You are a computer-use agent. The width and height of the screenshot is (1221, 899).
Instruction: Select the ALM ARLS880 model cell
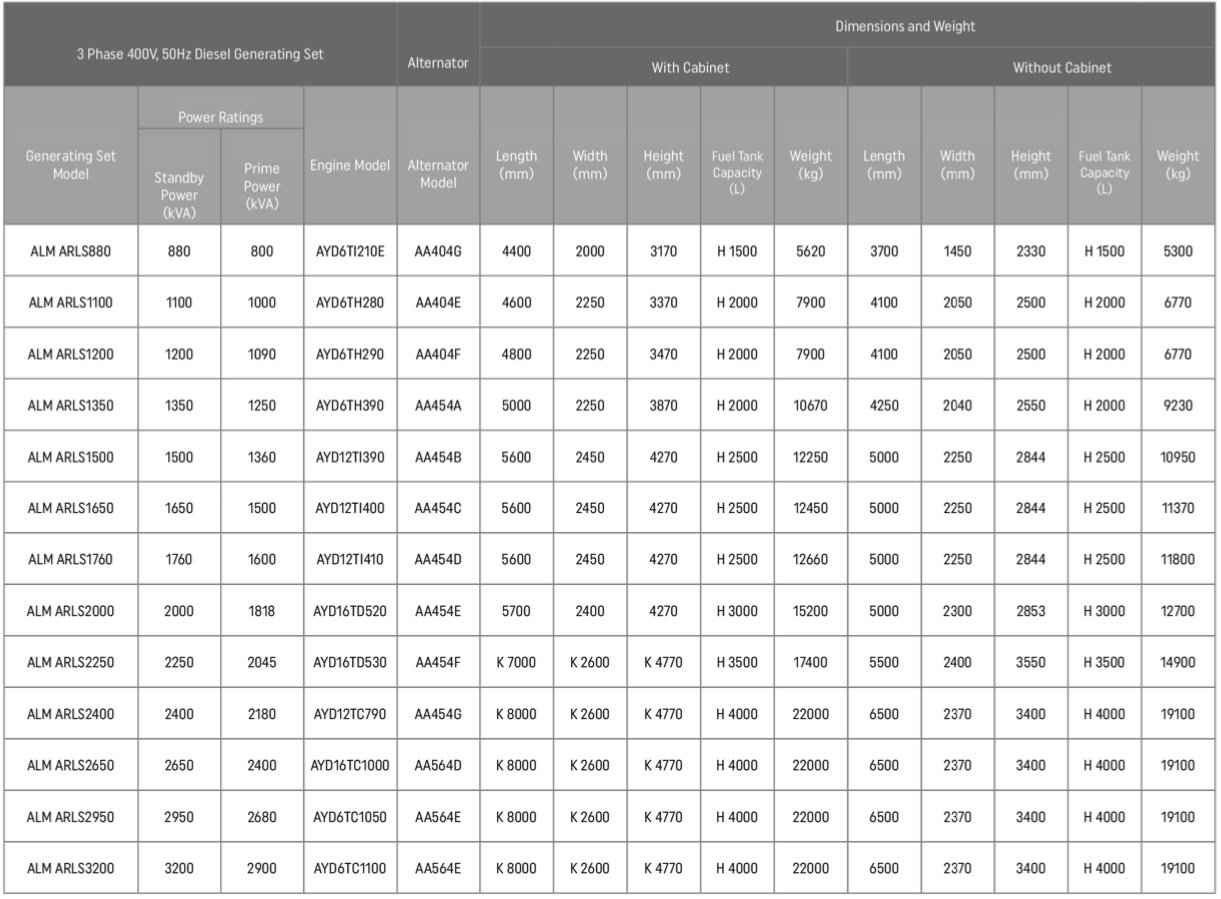(x=70, y=252)
